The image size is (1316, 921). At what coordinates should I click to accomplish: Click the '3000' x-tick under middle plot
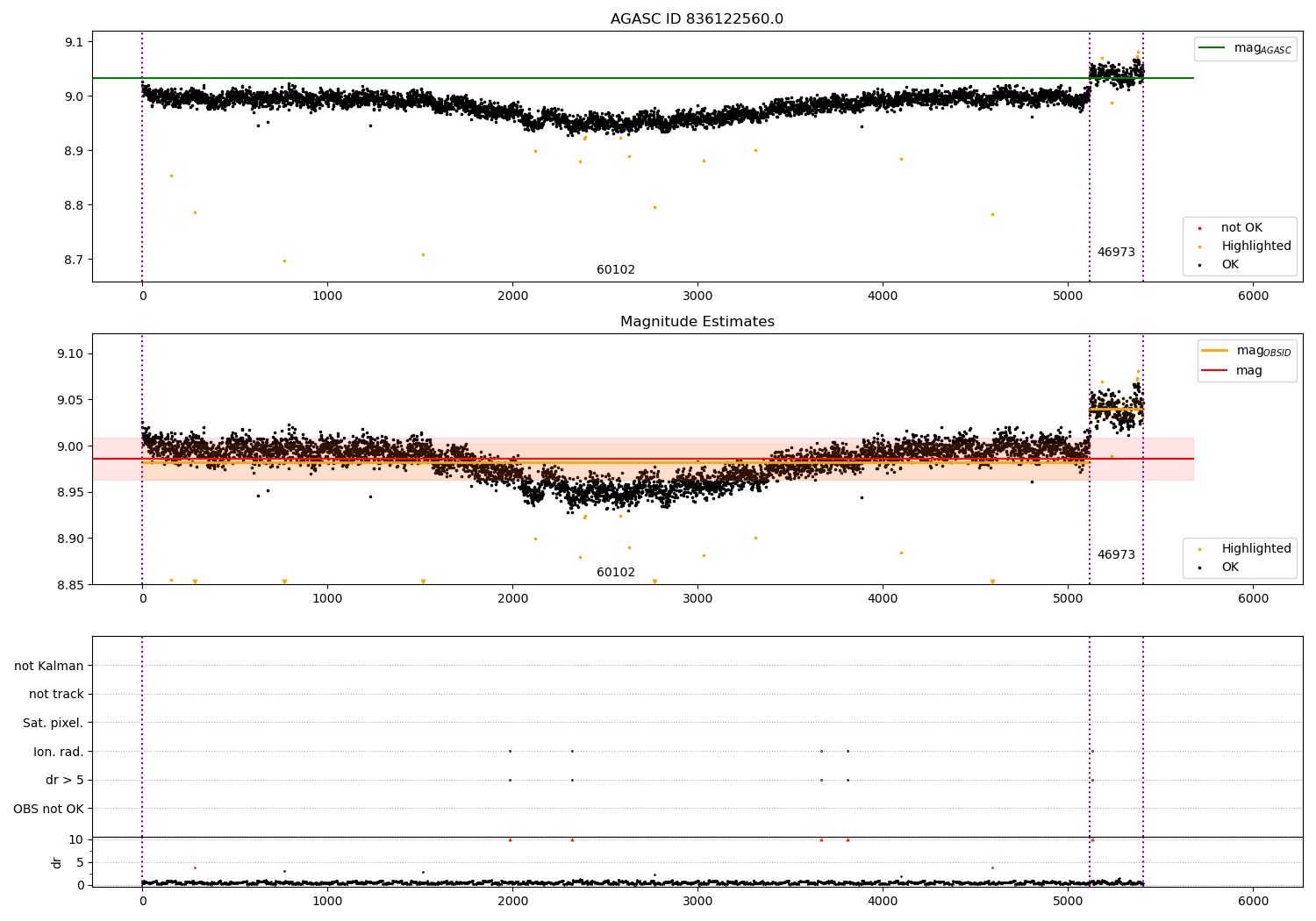697,599
